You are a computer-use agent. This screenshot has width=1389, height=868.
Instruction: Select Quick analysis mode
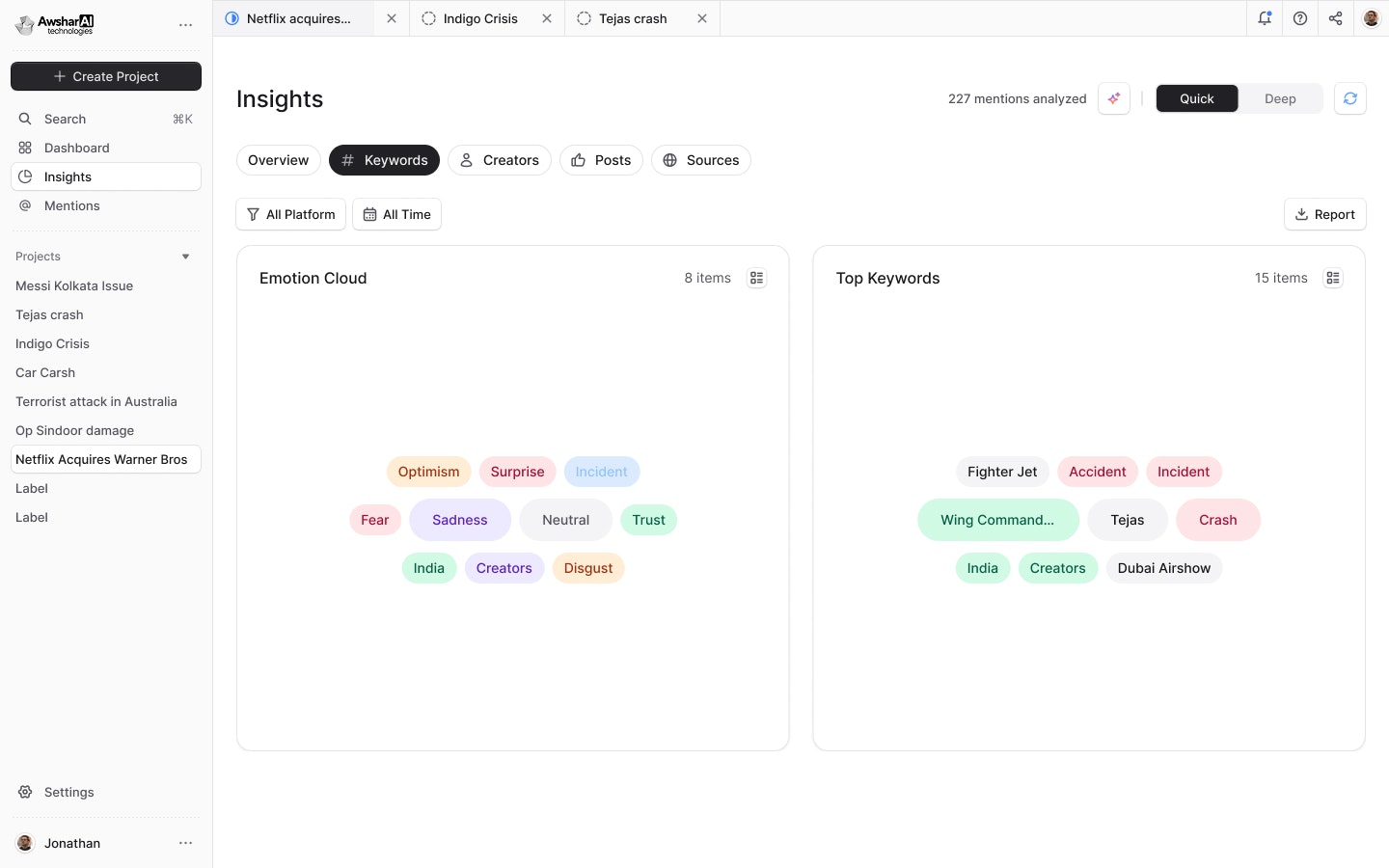click(x=1197, y=98)
